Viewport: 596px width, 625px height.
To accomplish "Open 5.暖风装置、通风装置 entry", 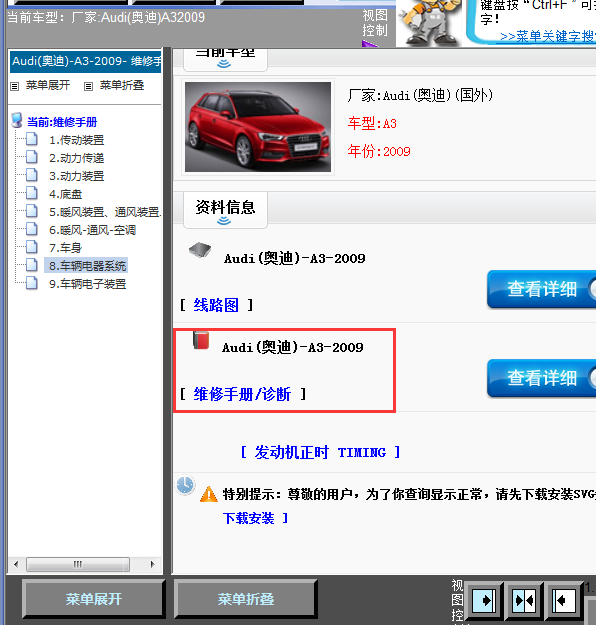I will click(105, 212).
